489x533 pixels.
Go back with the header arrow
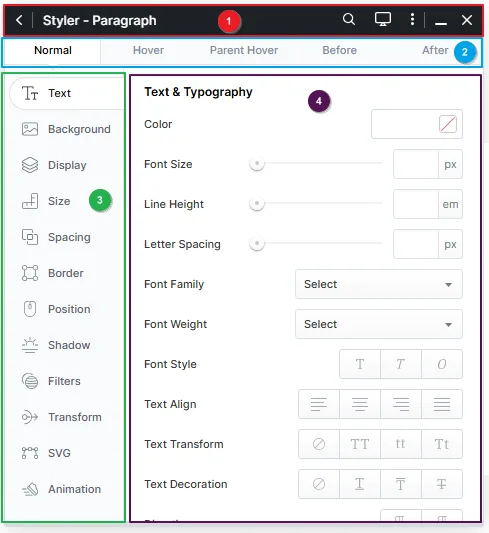tap(19, 20)
